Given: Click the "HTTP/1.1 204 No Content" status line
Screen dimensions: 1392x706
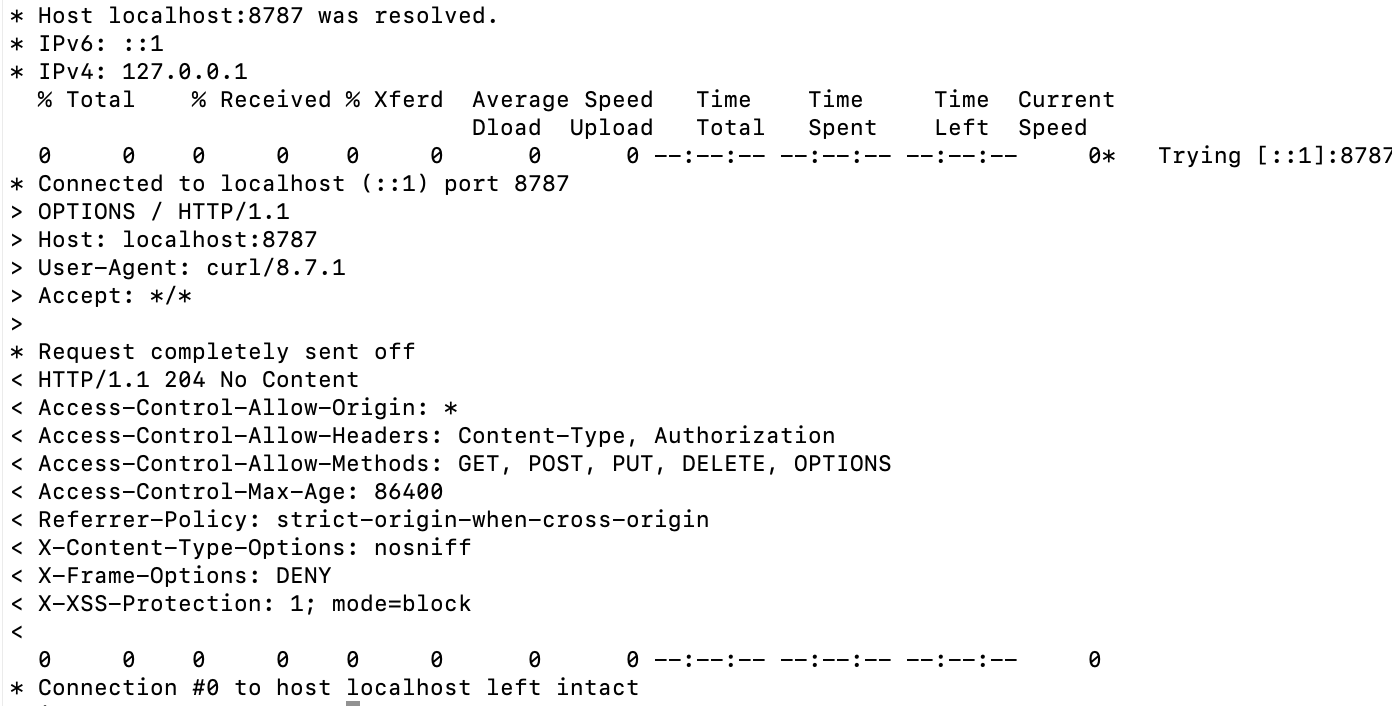Looking at the screenshot, I should [198, 380].
